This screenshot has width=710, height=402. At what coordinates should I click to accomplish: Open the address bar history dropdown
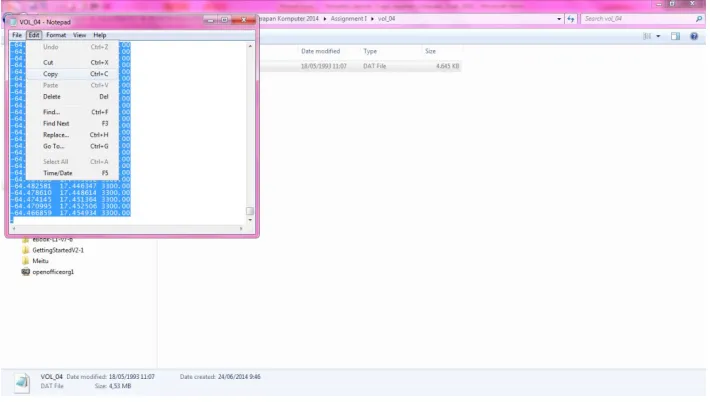coord(559,19)
